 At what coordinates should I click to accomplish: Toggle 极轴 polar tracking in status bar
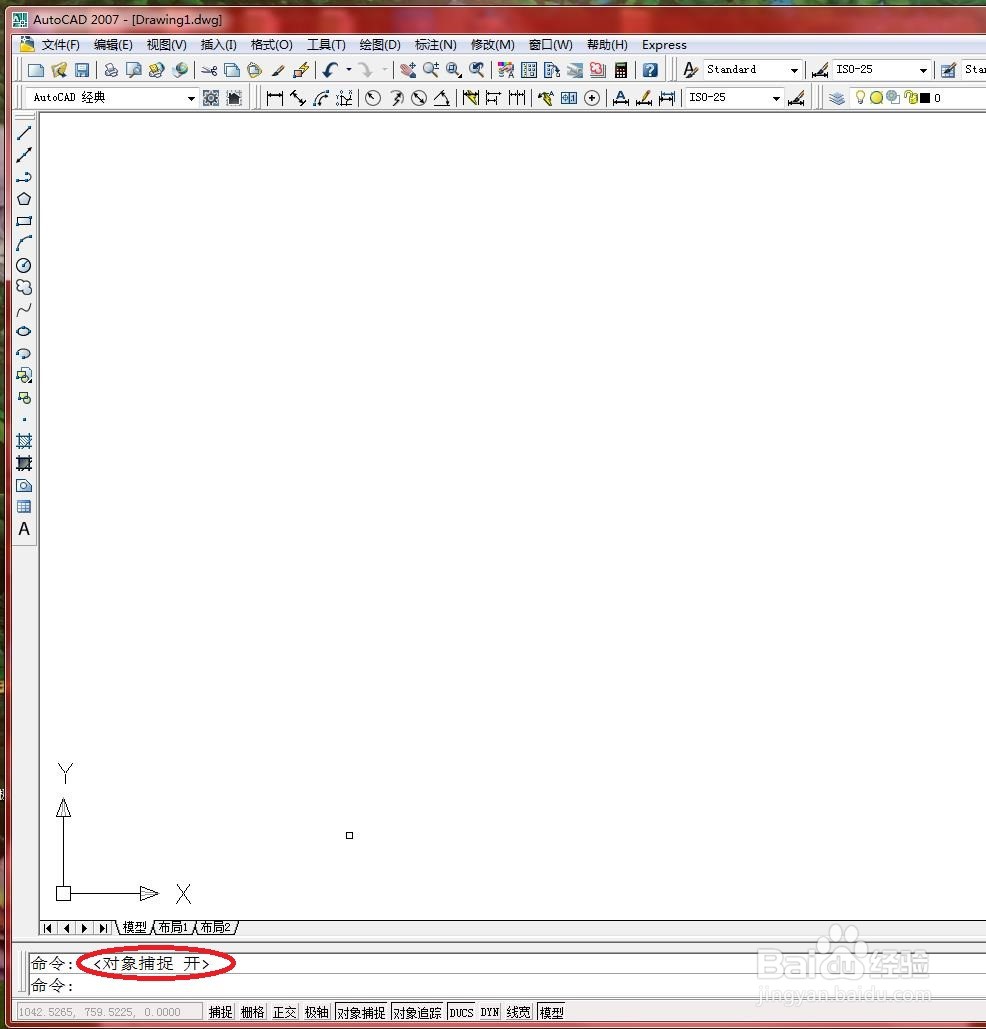click(316, 1012)
